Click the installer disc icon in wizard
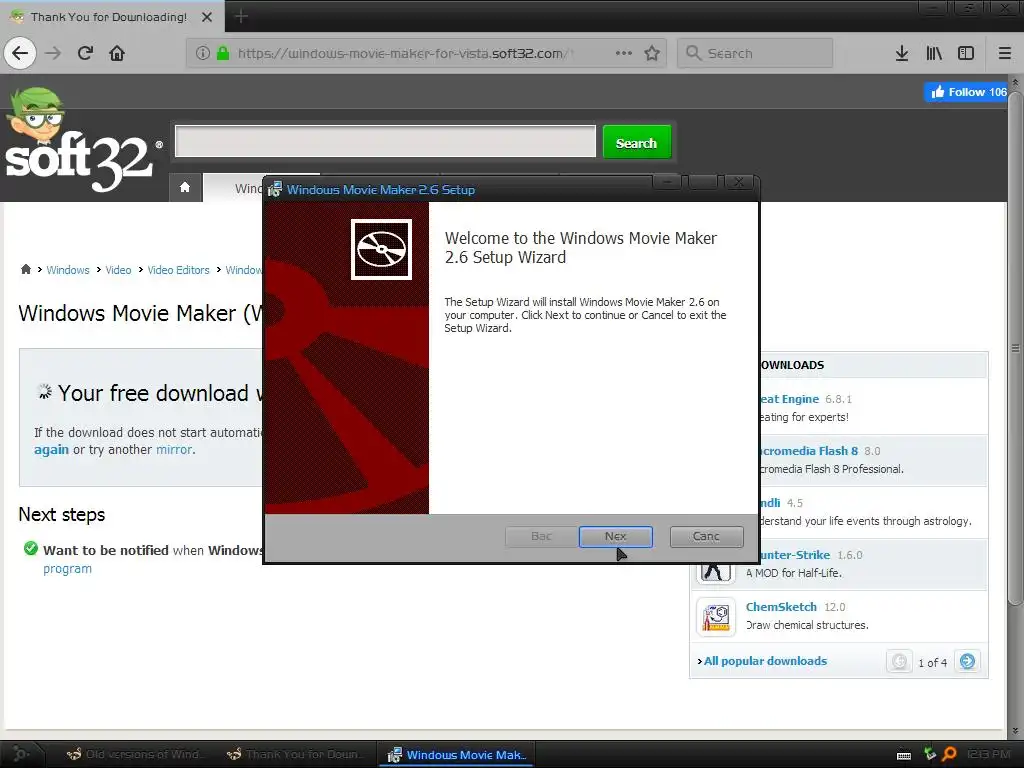The height and width of the screenshot is (768, 1024). [x=381, y=249]
